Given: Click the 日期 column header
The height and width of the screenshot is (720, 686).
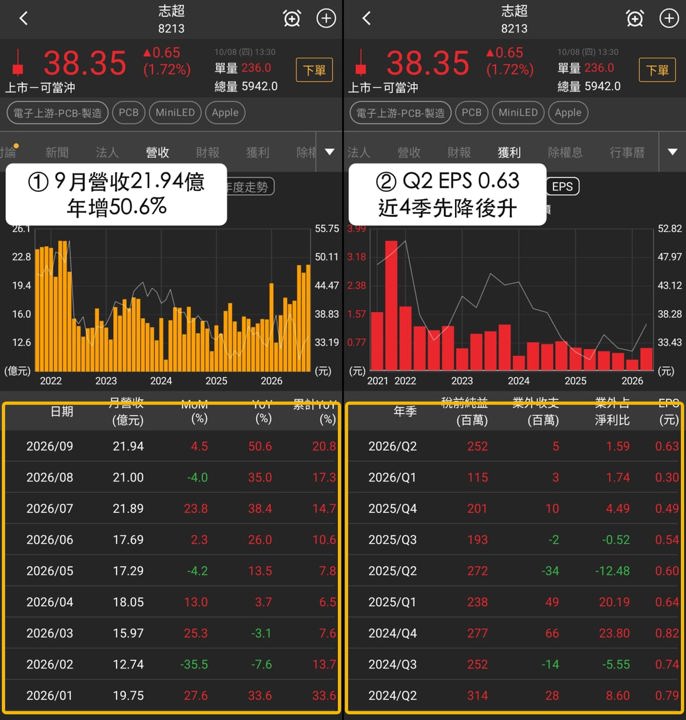Looking at the screenshot, I should coord(62,411).
